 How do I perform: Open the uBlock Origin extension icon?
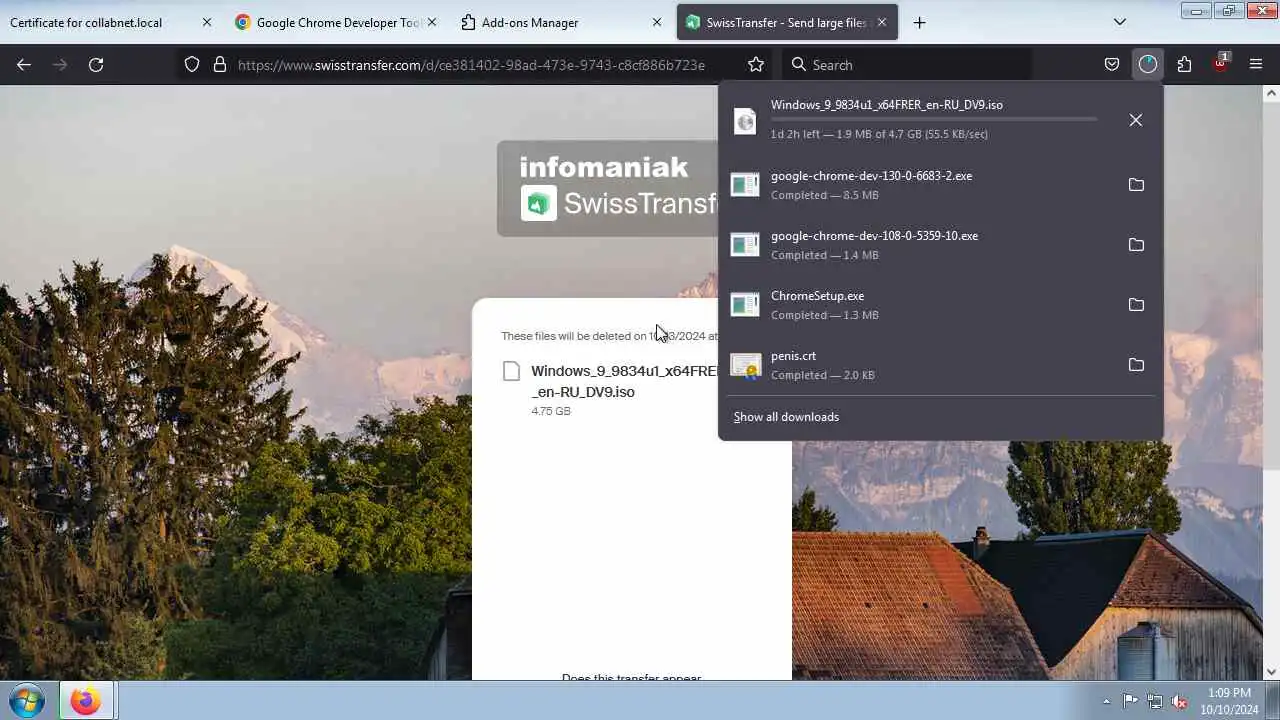(1220, 65)
